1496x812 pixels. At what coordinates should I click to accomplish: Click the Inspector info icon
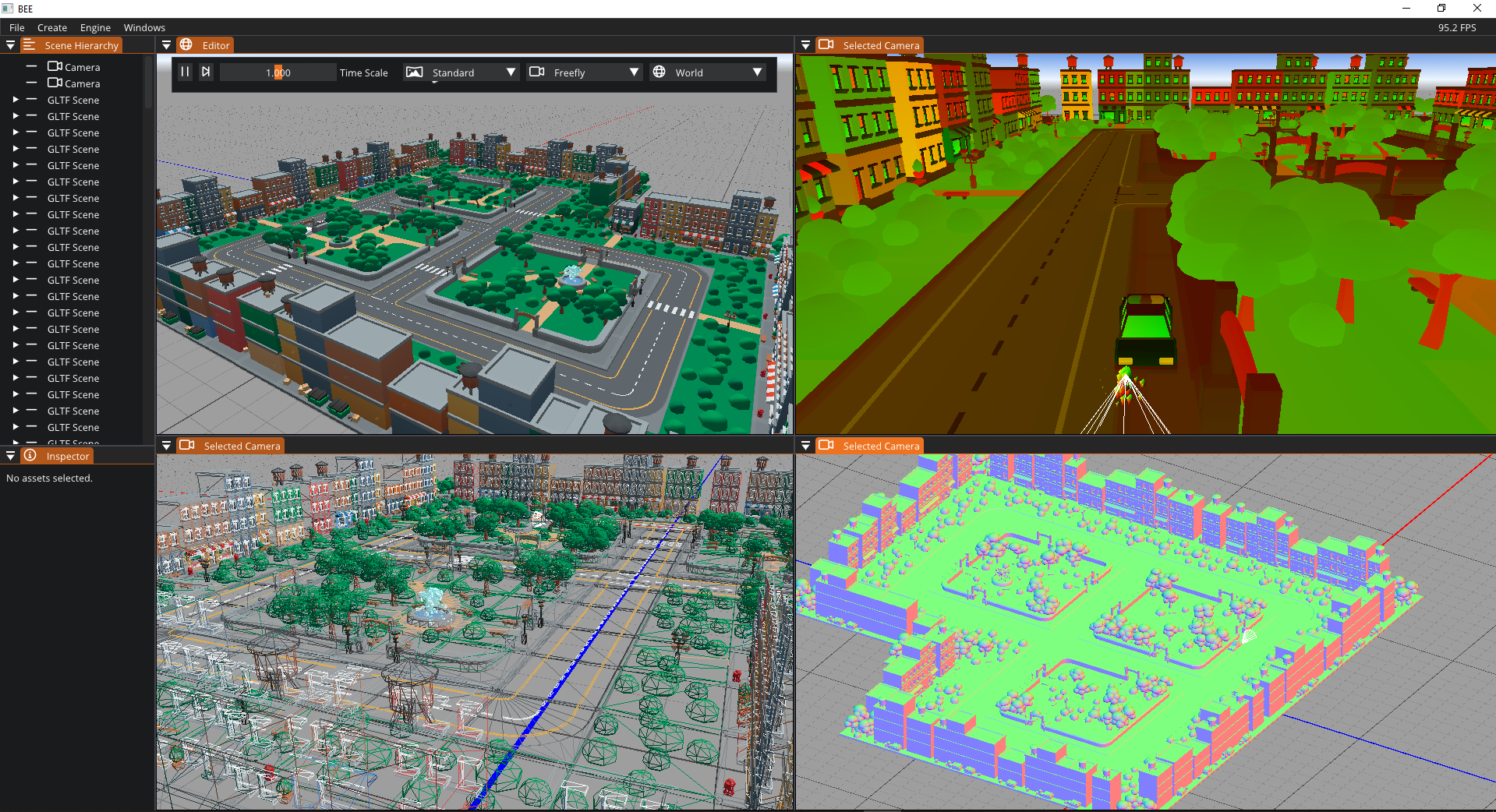(30, 456)
